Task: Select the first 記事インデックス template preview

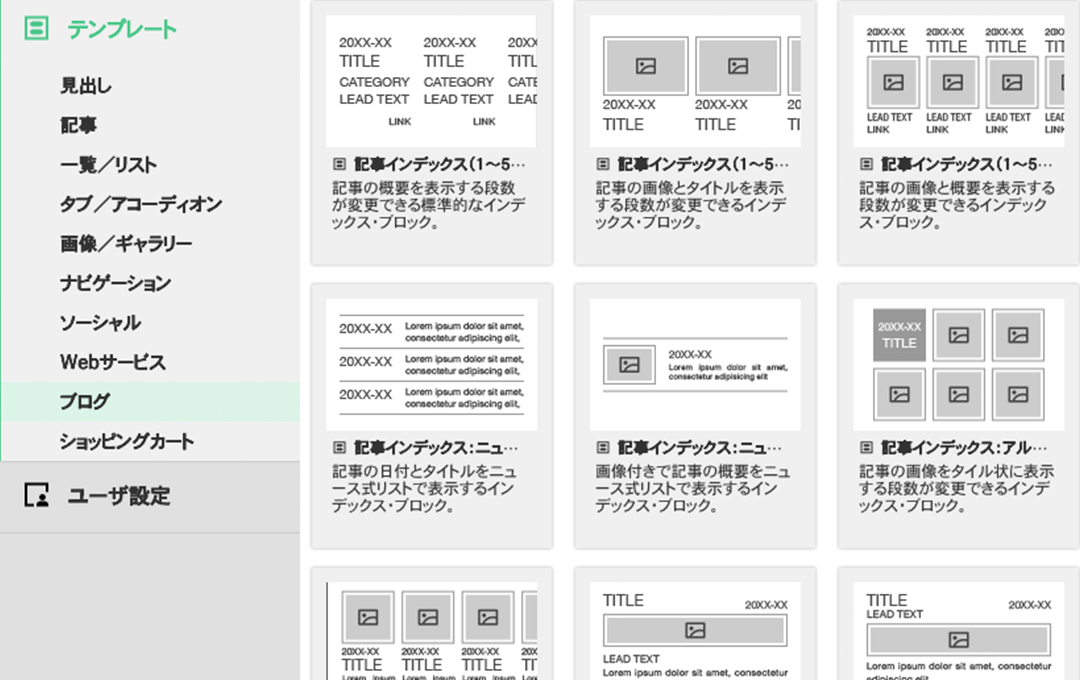Action: coord(431,80)
